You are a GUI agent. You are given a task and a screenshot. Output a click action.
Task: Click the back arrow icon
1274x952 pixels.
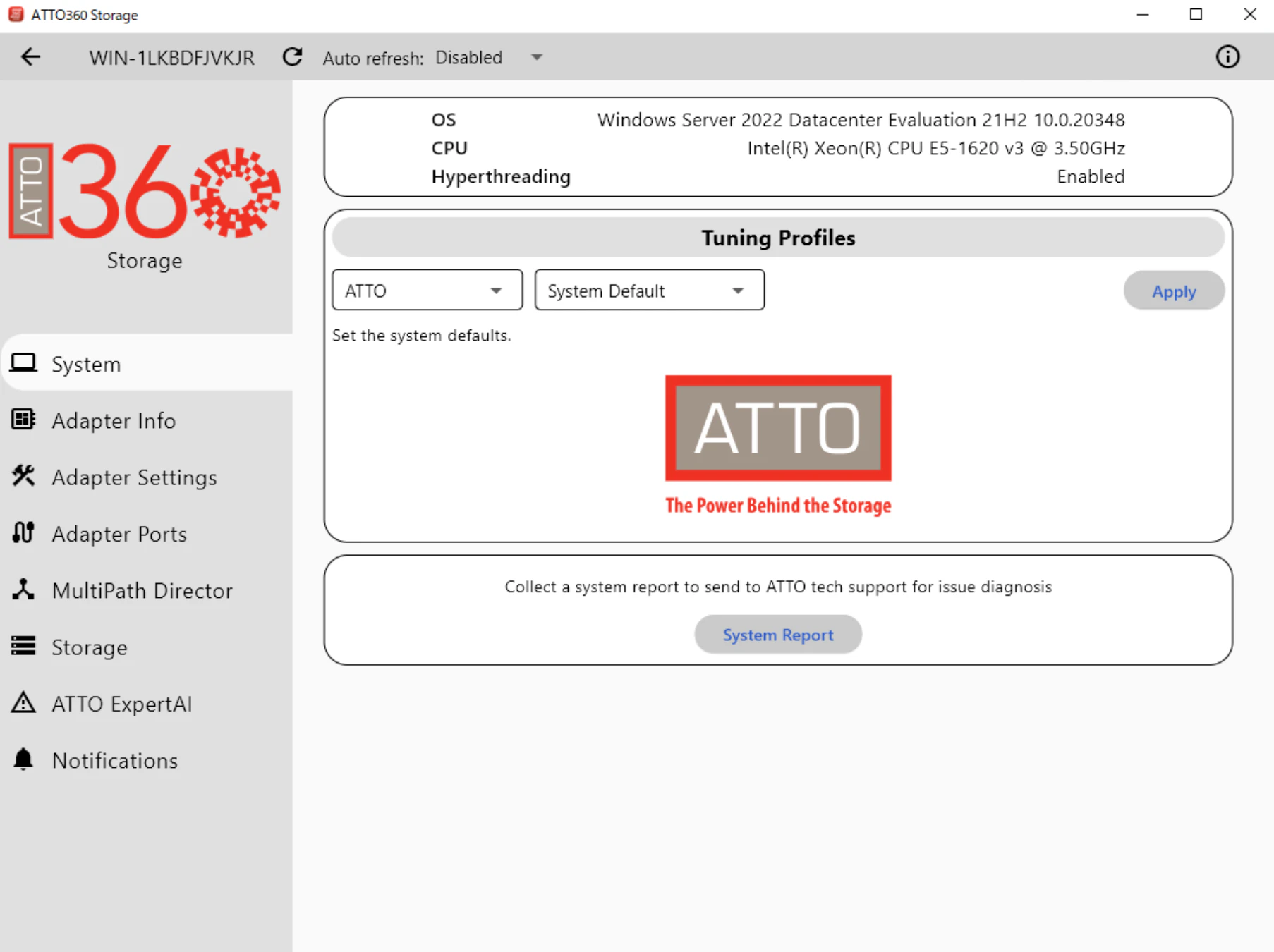(30, 57)
